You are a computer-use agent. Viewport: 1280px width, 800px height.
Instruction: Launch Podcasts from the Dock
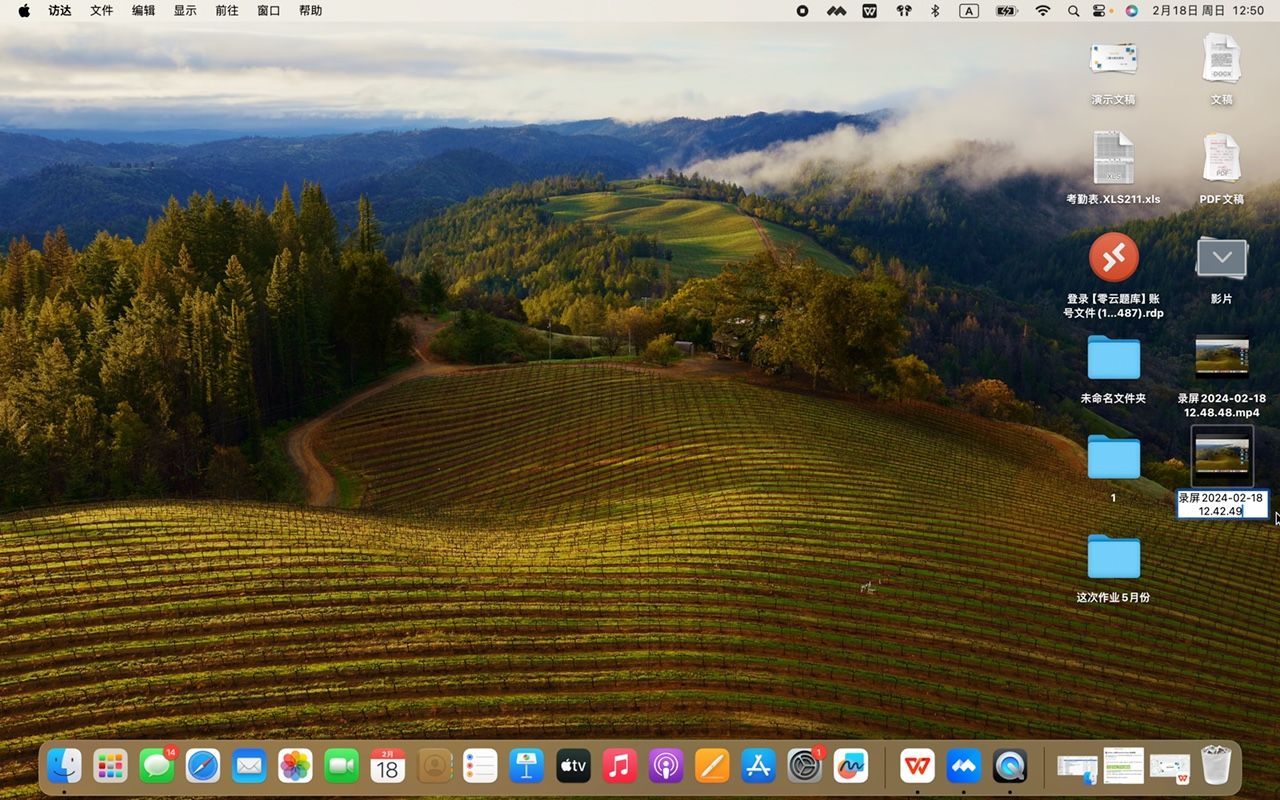665,766
